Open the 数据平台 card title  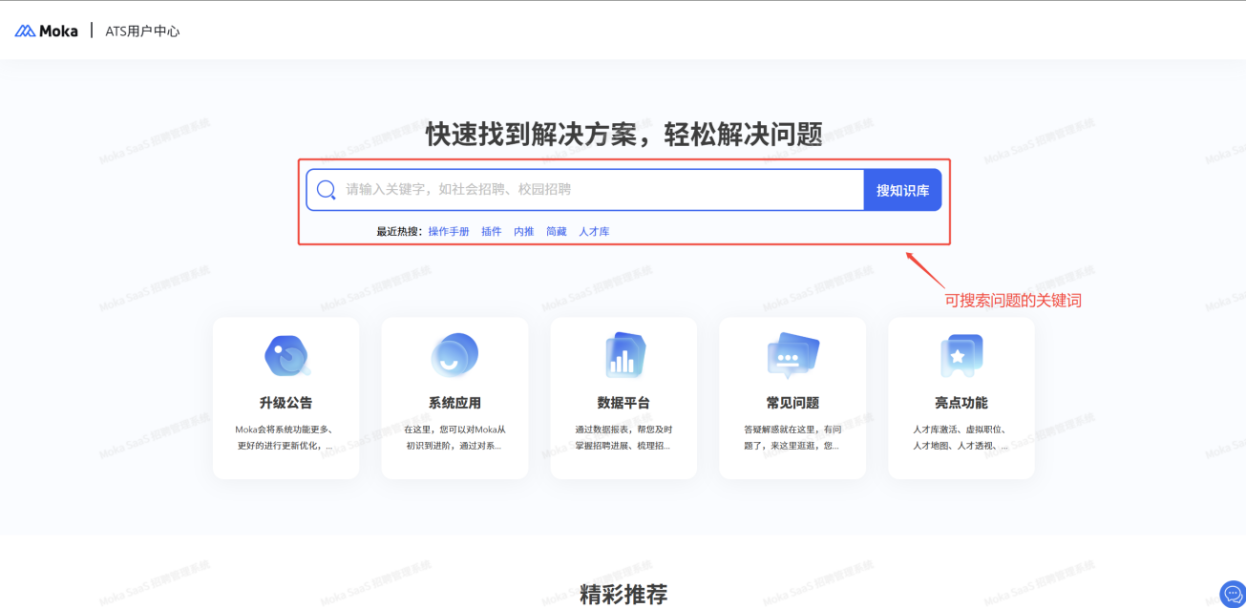tap(624, 403)
